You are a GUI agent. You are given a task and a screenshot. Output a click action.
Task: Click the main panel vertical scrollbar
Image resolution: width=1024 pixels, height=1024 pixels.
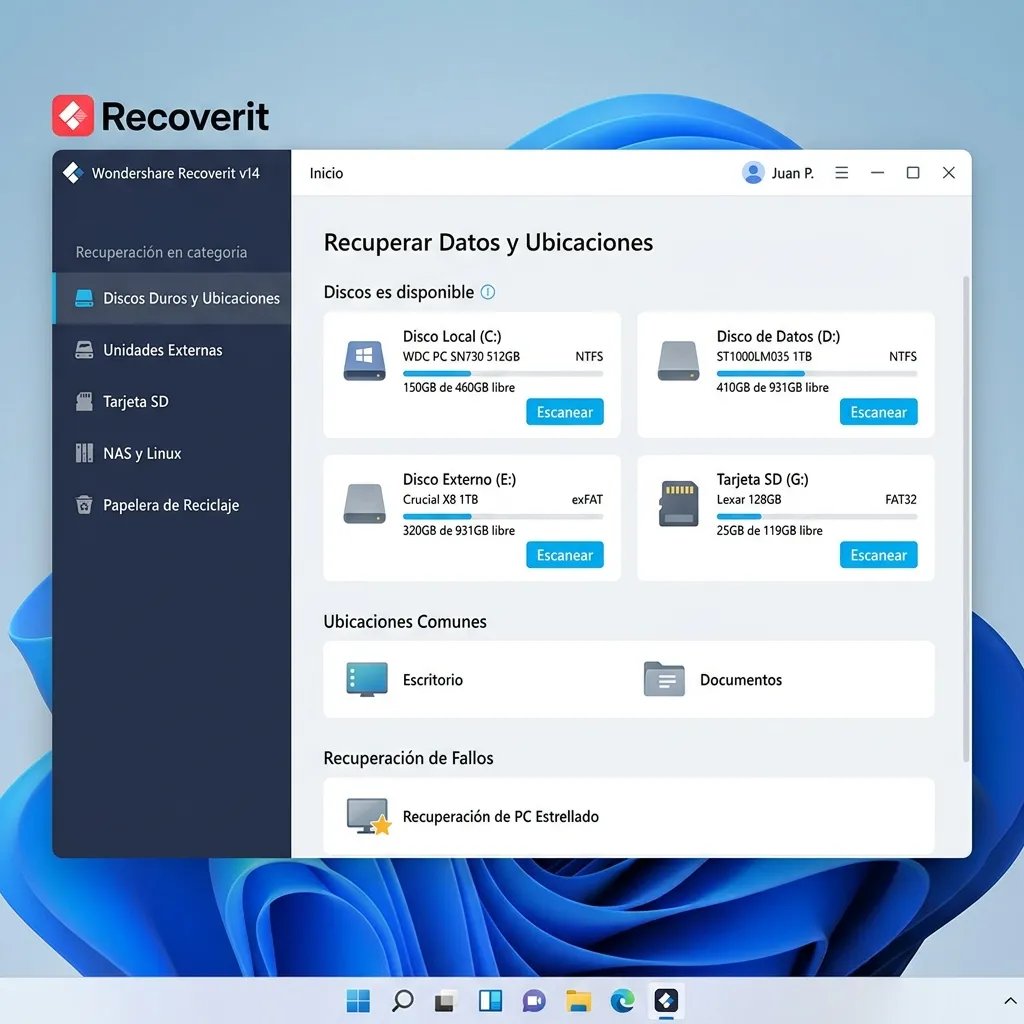[966, 519]
